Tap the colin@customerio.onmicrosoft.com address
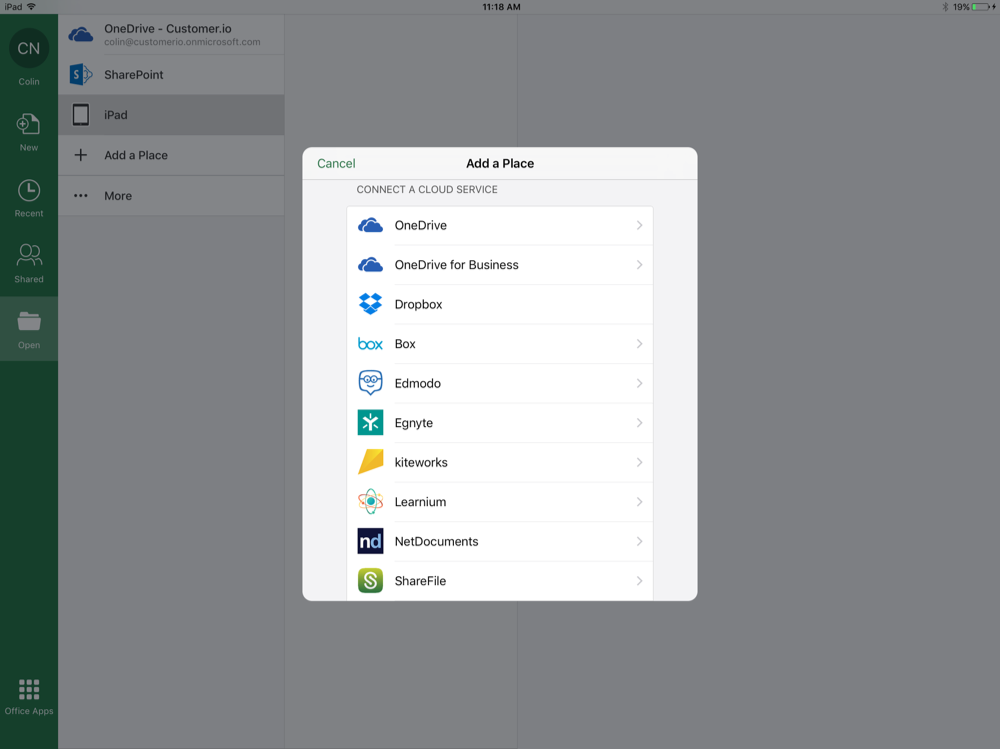The height and width of the screenshot is (749, 1000). tap(182, 42)
